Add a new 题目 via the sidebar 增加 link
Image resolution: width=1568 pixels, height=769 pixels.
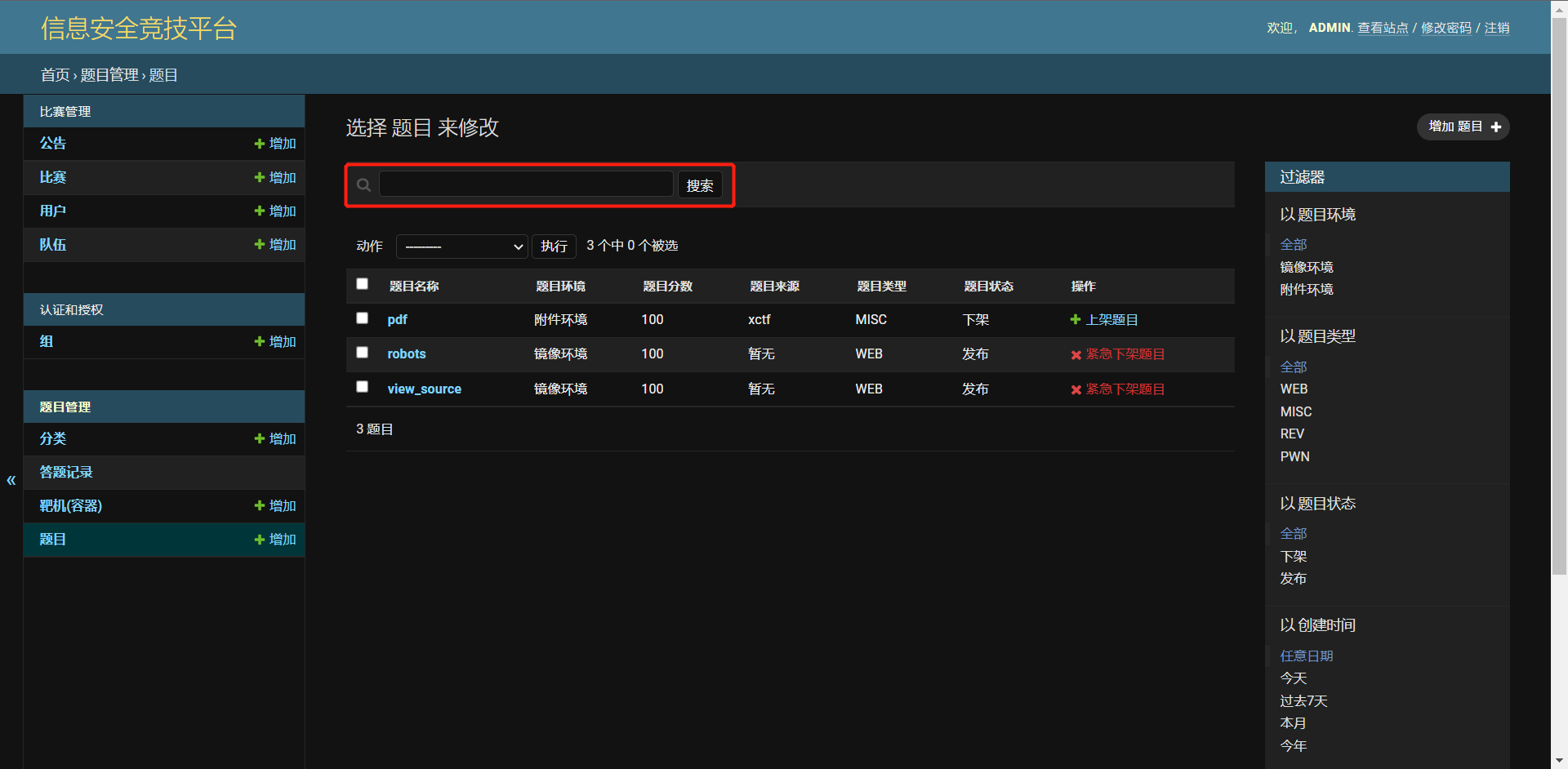tap(275, 539)
